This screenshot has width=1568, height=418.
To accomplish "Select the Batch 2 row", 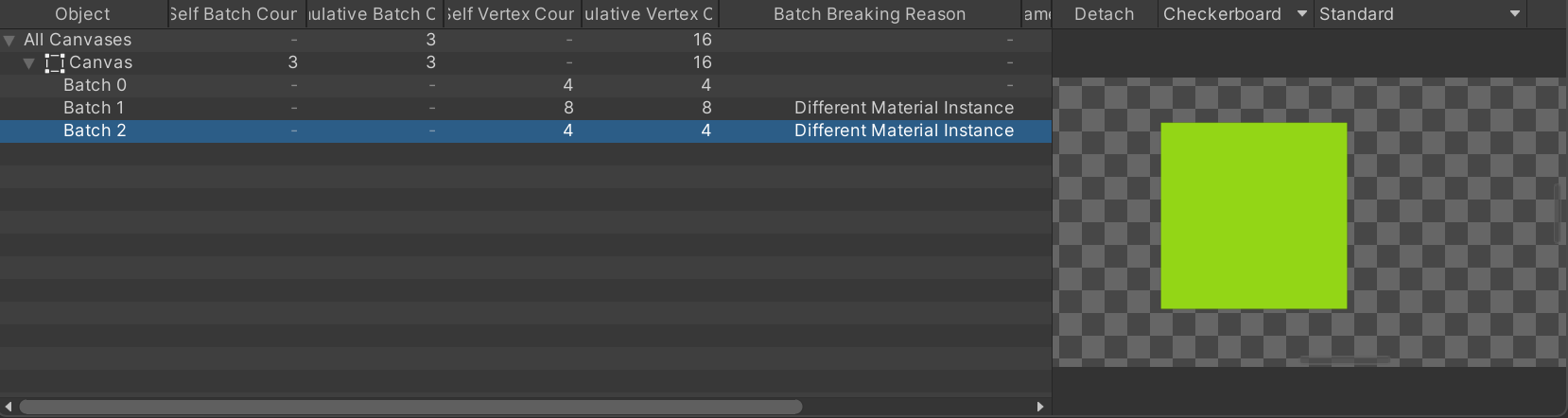I will point(525,131).
